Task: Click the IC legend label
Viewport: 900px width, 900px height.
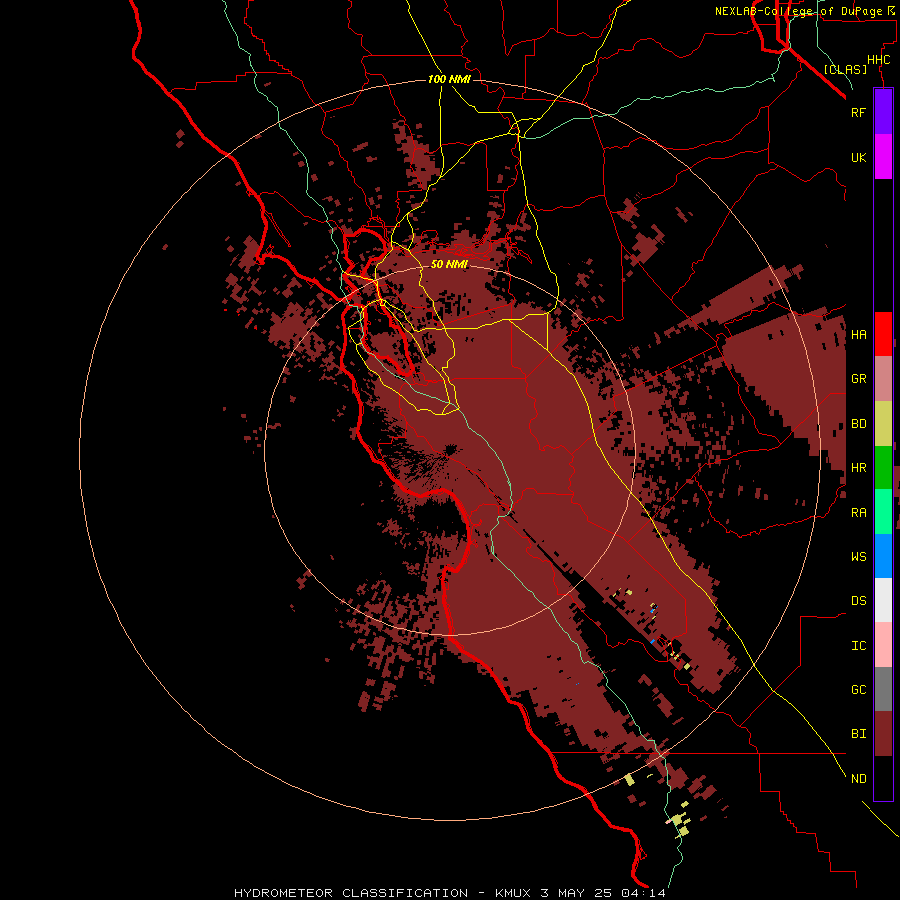Action: 858,646
